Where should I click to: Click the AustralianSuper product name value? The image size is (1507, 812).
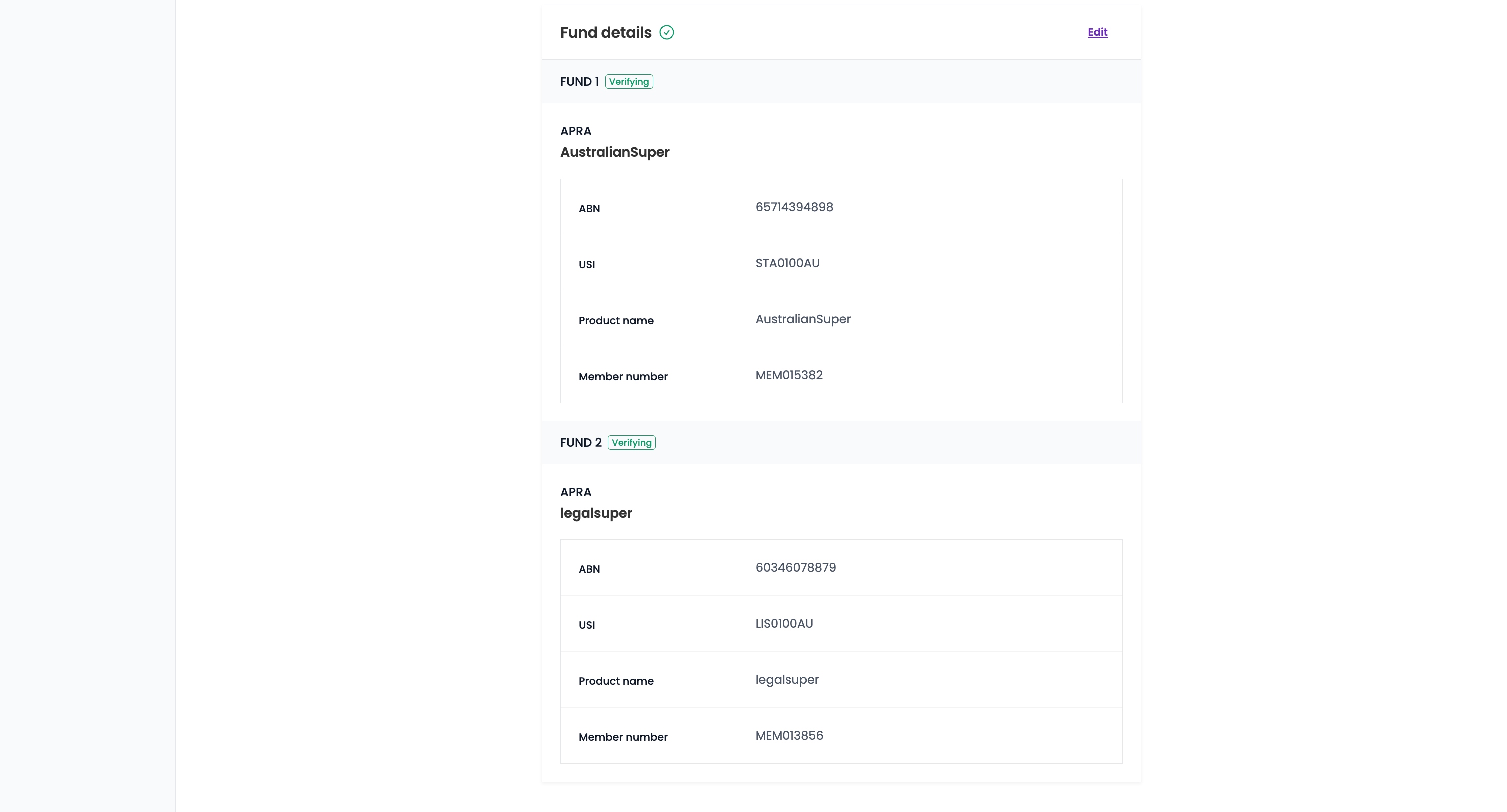coord(802,319)
